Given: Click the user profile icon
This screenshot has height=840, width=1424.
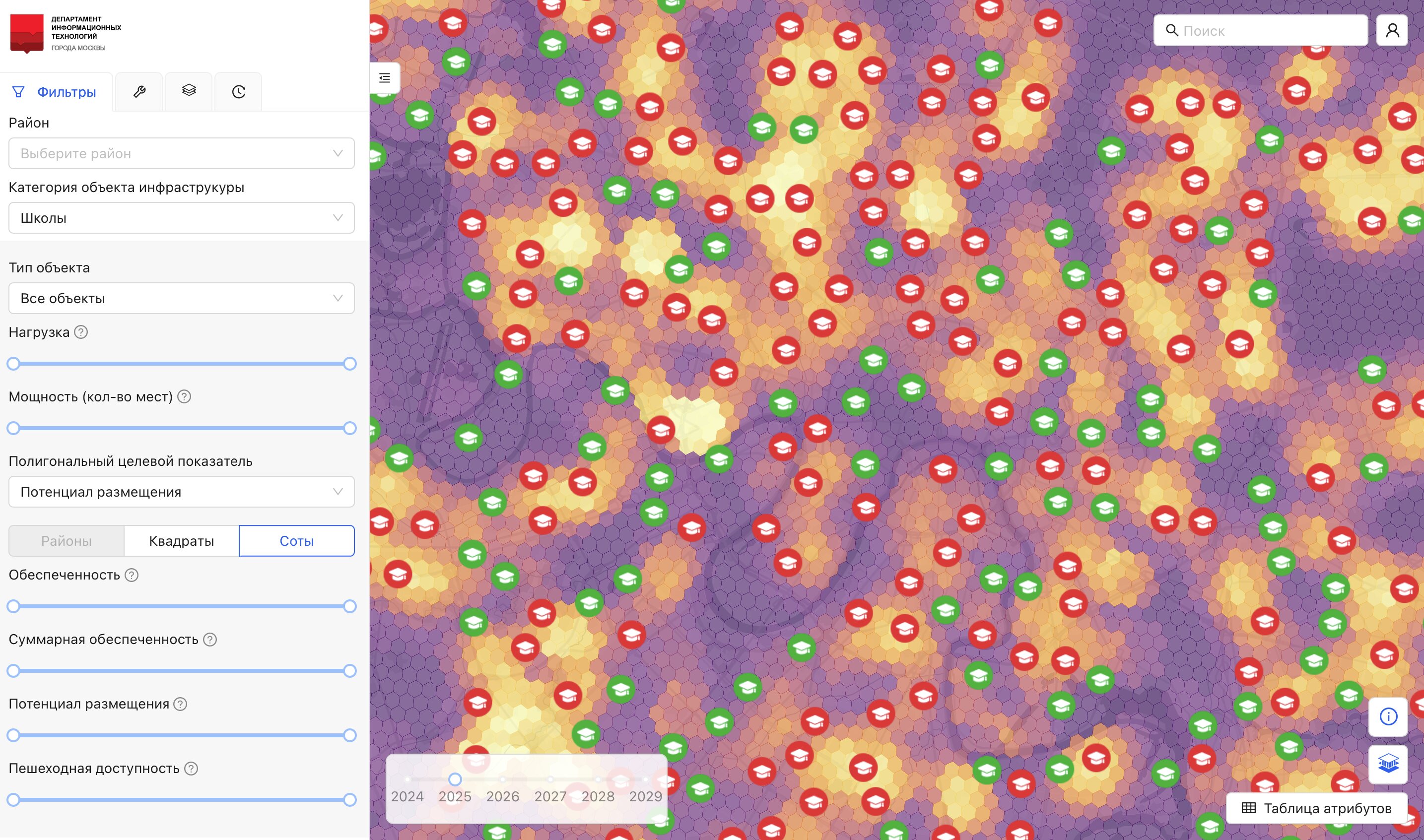Looking at the screenshot, I should coord(1392,31).
